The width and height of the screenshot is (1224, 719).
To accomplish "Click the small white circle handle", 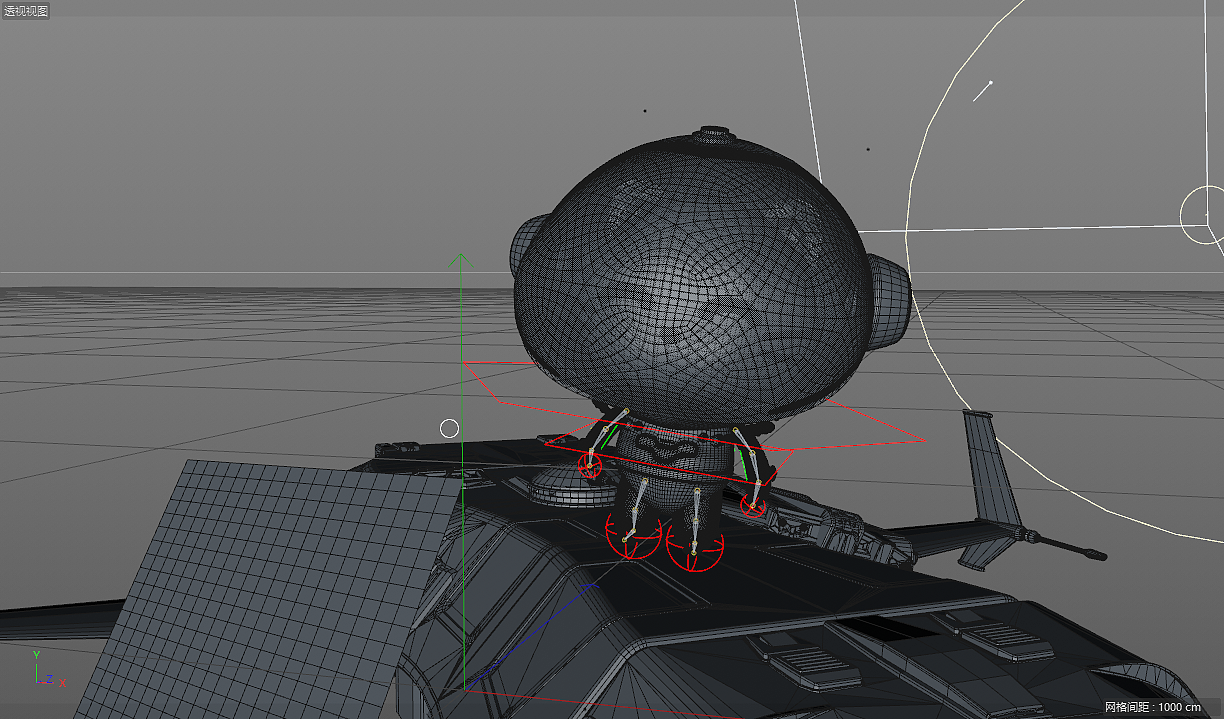I will pyautogui.click(x=450, y=429).
